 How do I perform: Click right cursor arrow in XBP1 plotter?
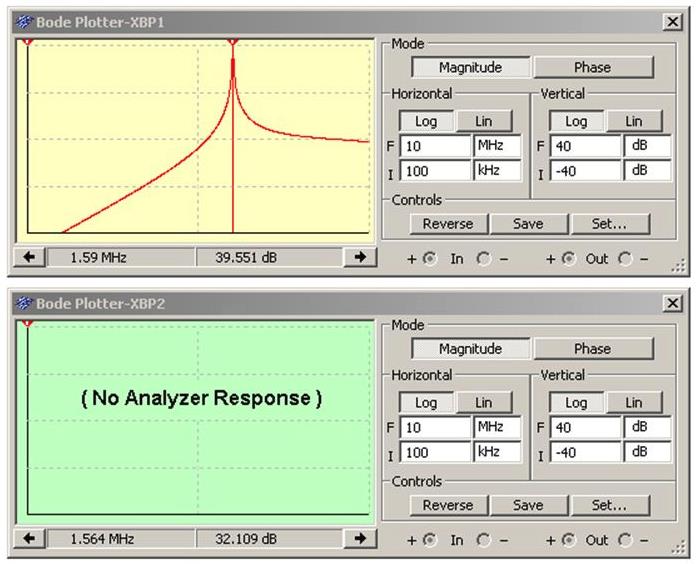coord(359,258)
